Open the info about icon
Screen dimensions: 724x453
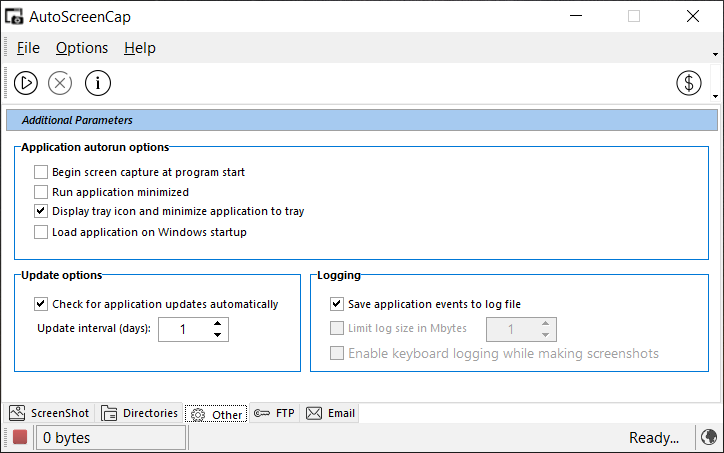tap(98, 83)
